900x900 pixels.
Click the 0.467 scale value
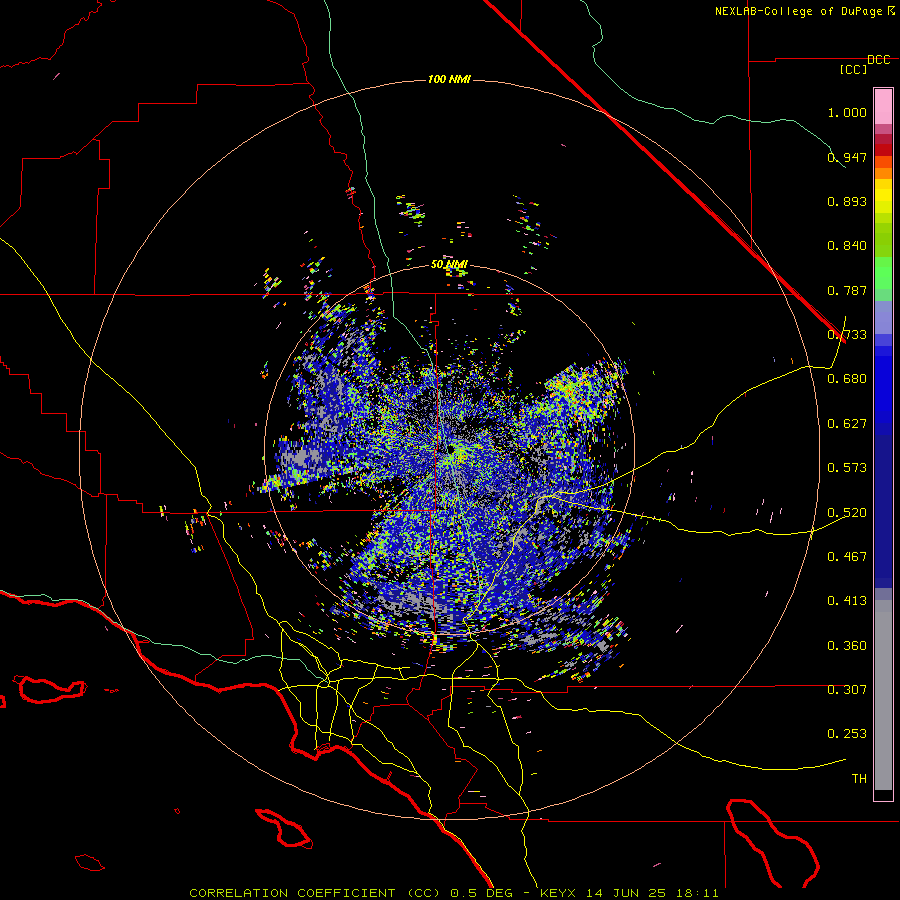847,557
